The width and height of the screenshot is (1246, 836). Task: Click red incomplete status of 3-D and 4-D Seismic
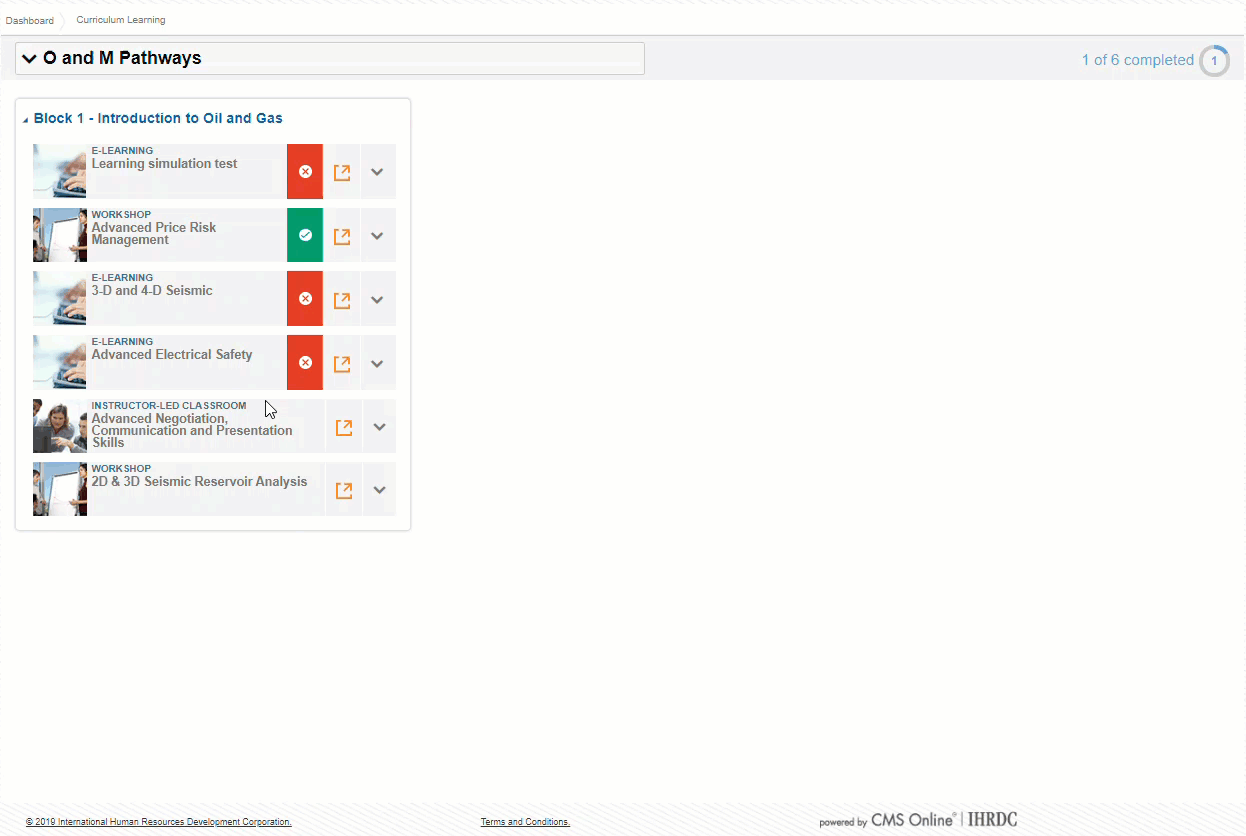coord(305,298)
